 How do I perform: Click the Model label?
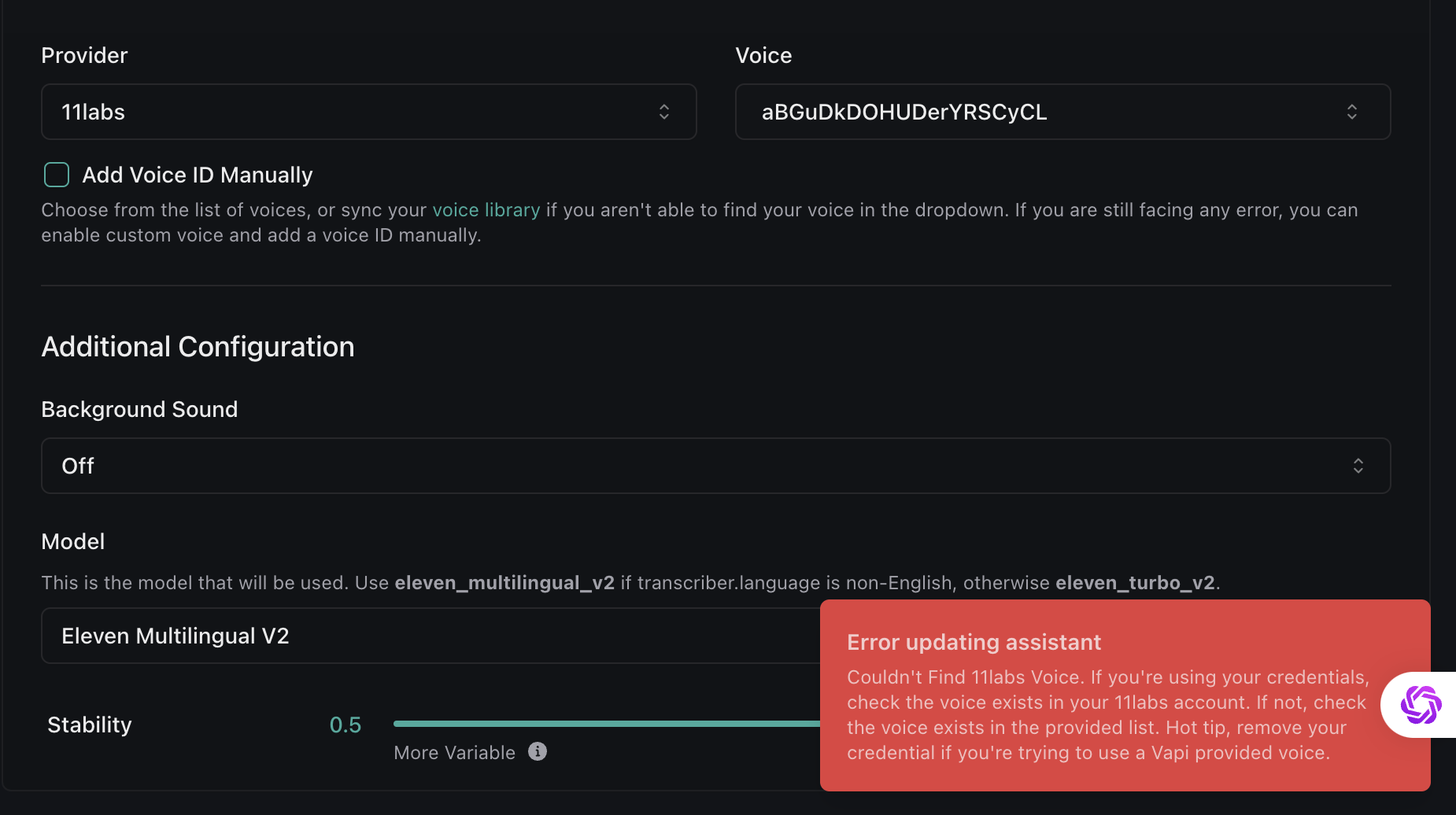(73, 541)
